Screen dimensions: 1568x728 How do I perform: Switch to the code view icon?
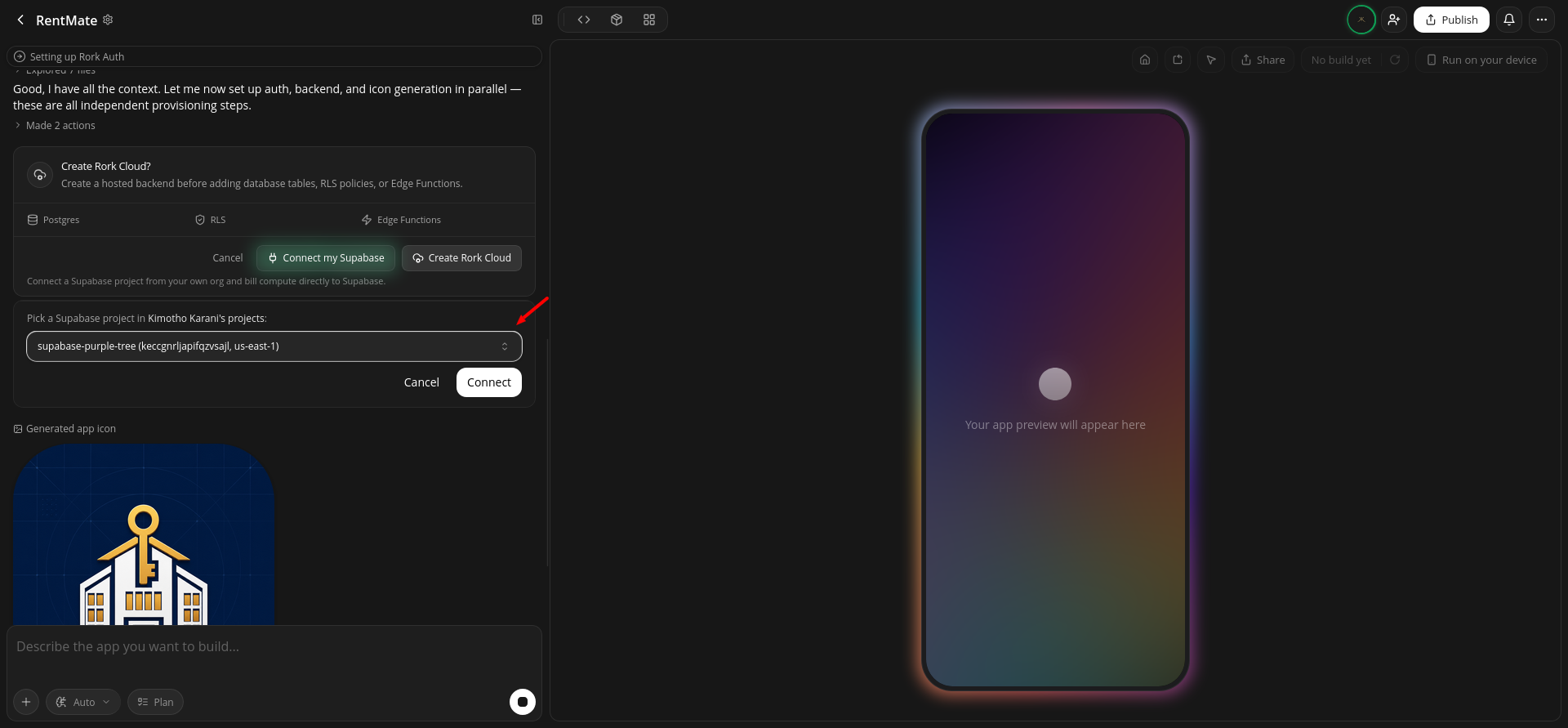click(584, 20)
